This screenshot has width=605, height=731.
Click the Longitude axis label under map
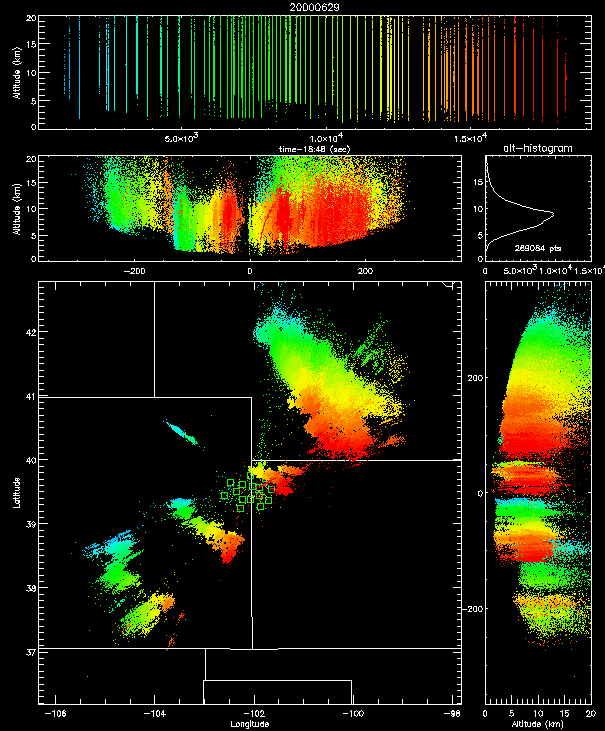tap(250, 724)
